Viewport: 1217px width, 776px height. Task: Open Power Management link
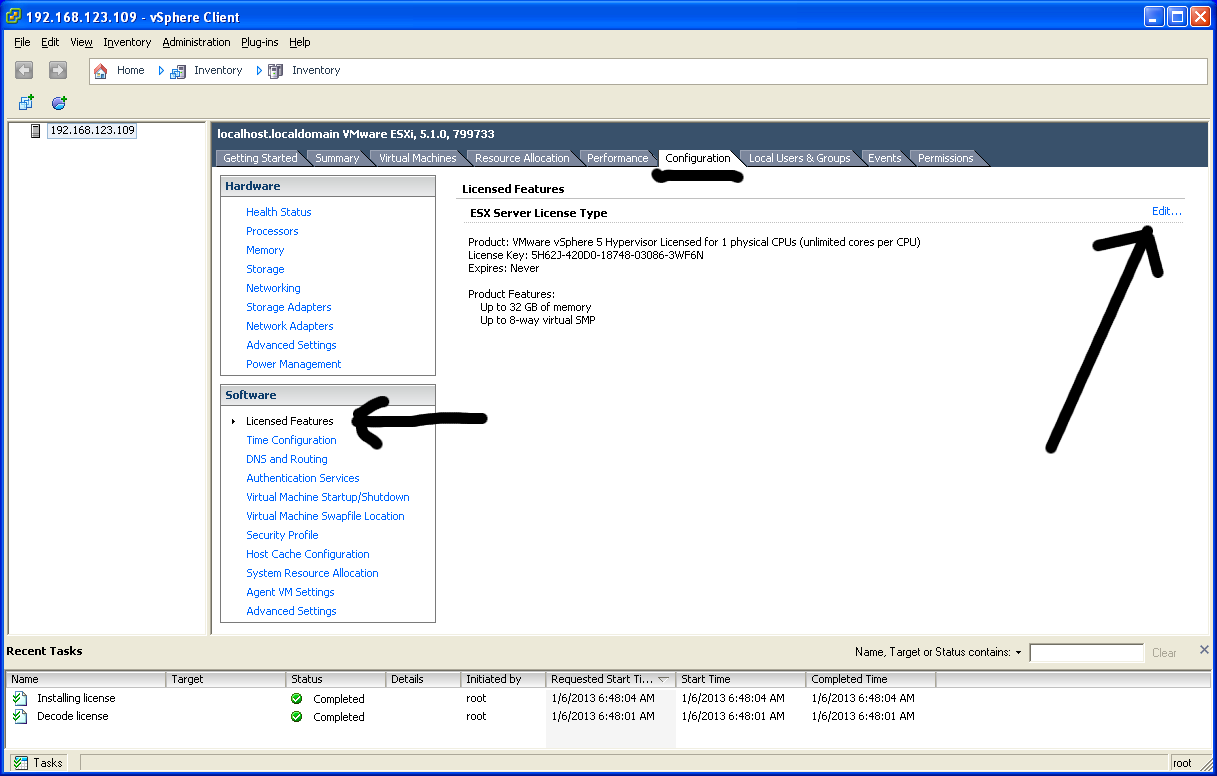pos(294,364)
